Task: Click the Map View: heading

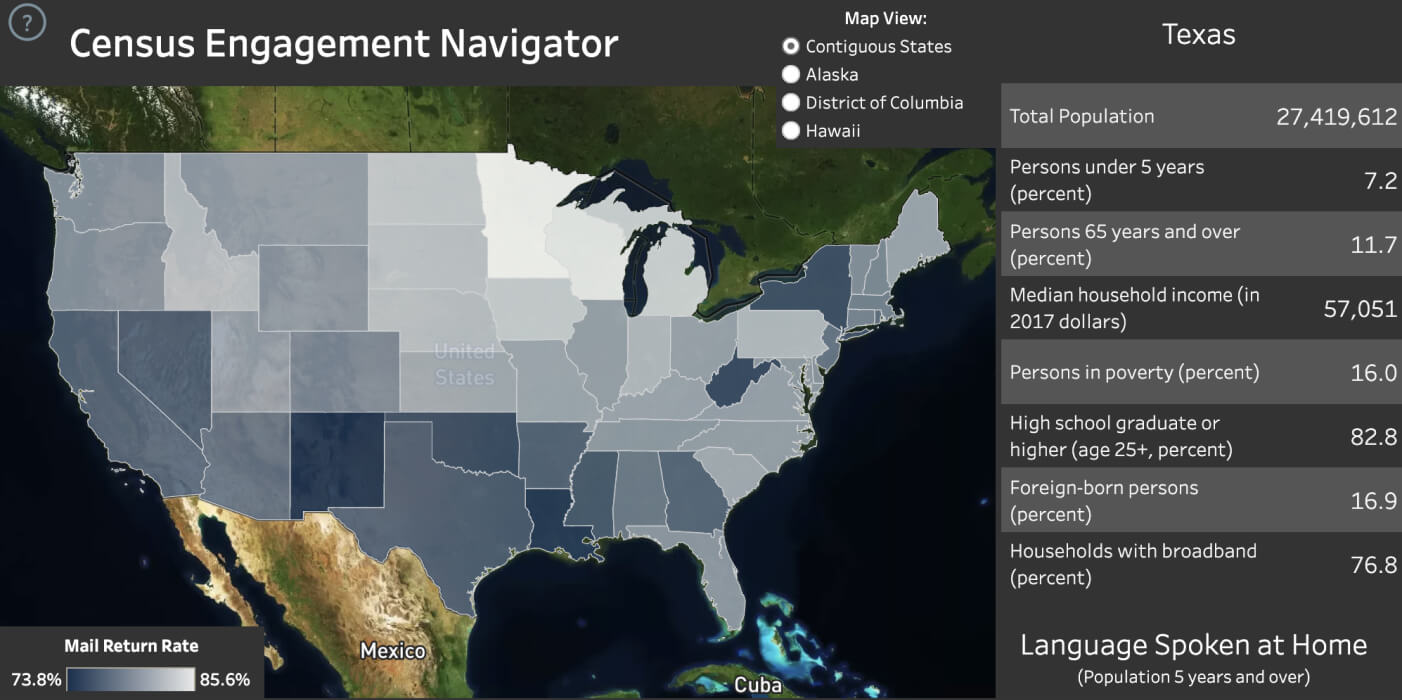Action: [x=886, y=18]
